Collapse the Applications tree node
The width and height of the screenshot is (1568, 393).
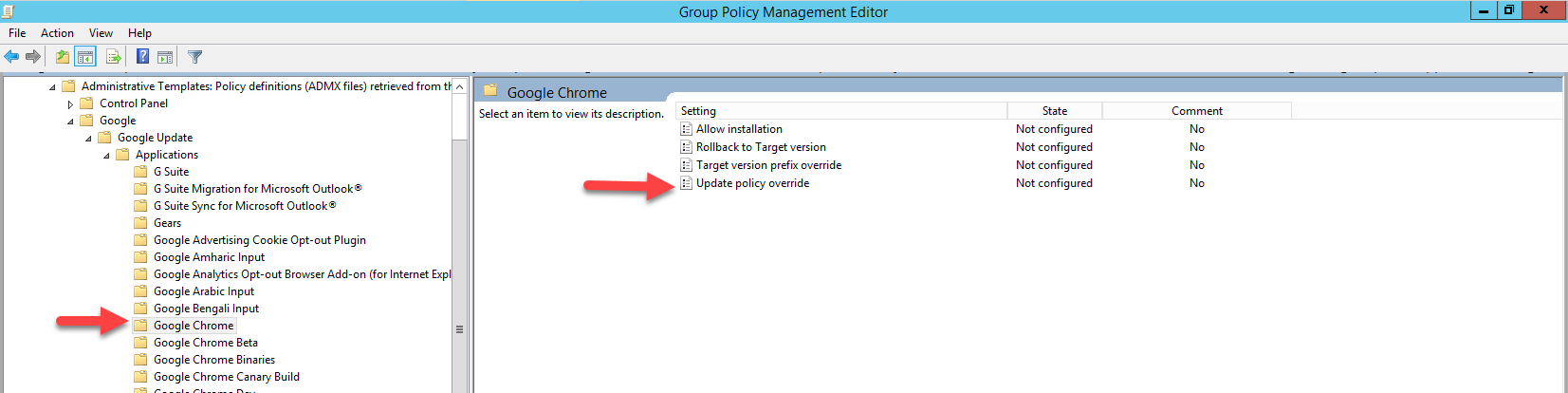pyautogui.click(x=106, y=155)
